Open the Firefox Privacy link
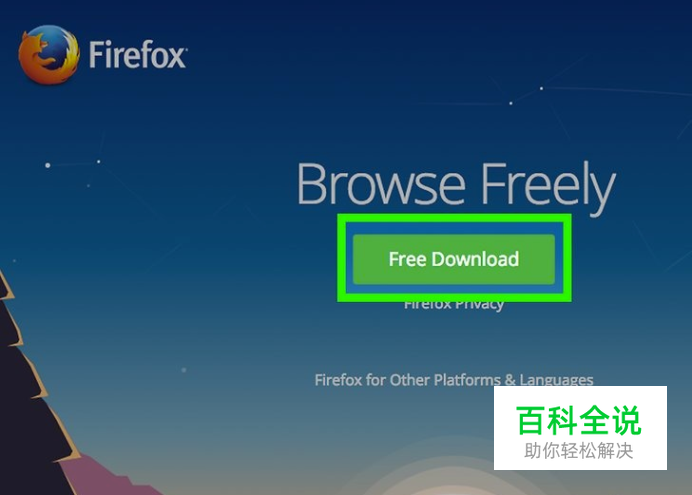 tap(454, 305)
